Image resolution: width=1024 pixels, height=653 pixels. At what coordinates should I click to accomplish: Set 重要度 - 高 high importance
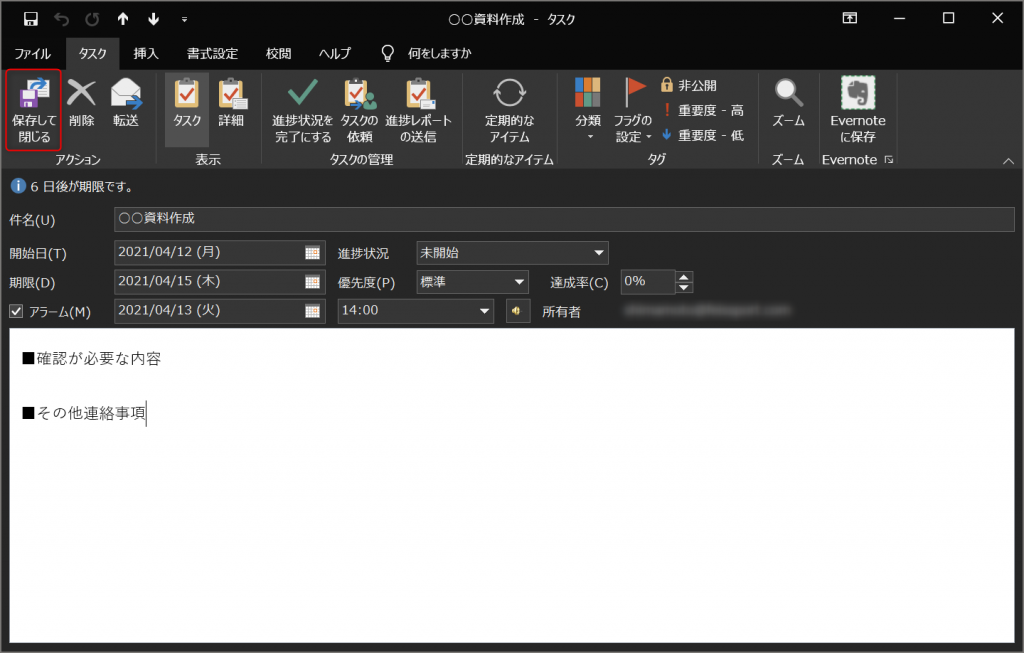703,110
